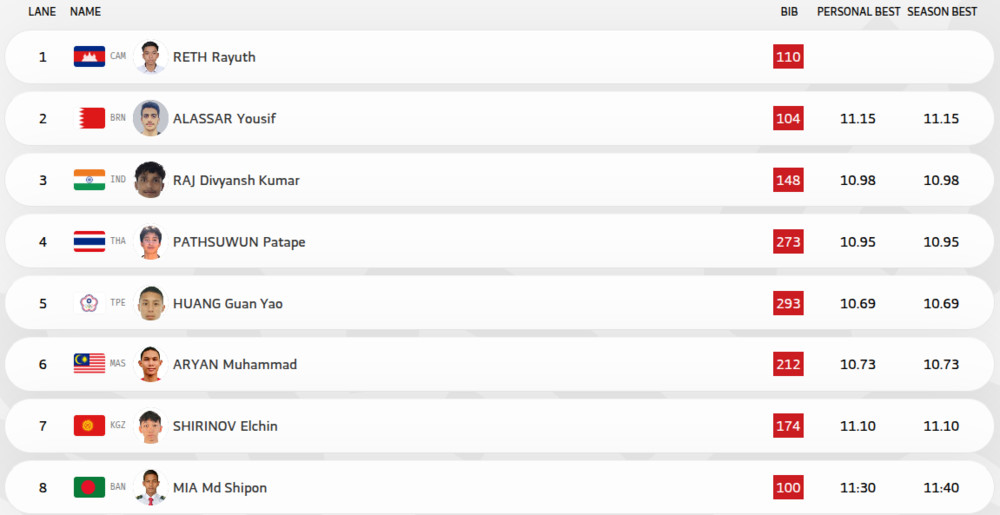Click red bib number 100 badge
Screen dimensions: 1000x515
(788, 488)
